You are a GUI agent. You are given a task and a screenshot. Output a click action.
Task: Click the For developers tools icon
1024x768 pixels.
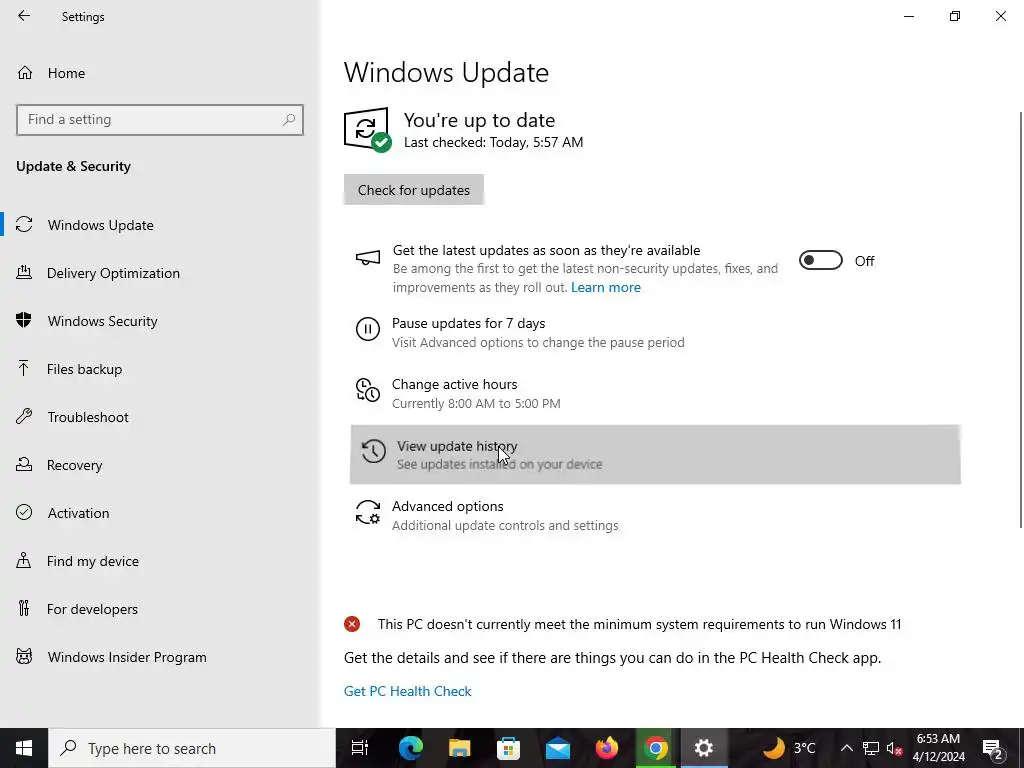tap(24, 608)
